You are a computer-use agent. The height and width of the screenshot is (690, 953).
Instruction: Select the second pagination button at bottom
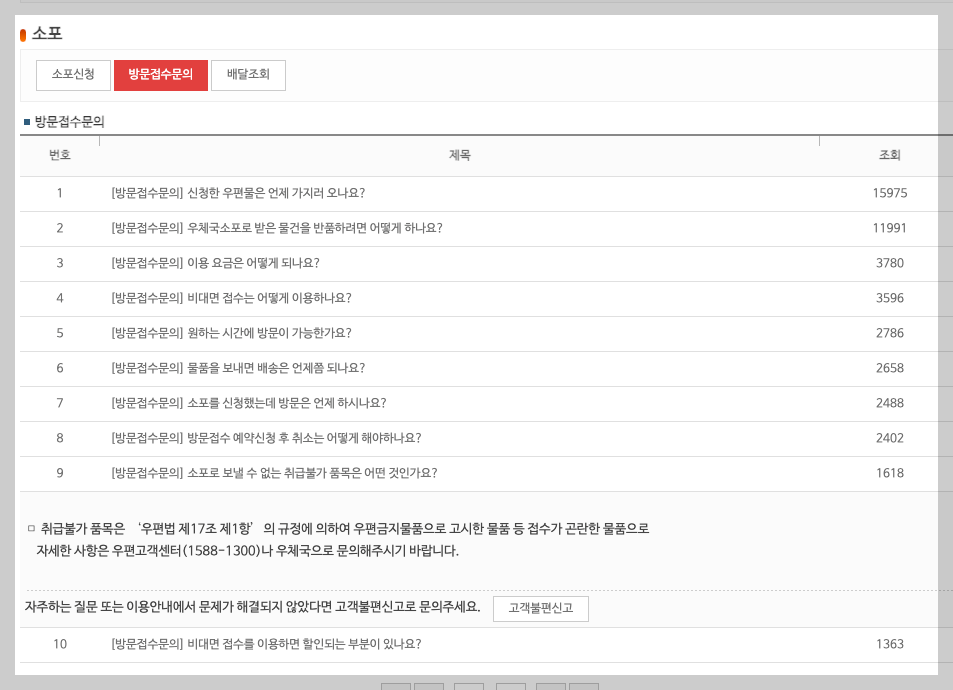pyautogui.click(x=429, y=687)
